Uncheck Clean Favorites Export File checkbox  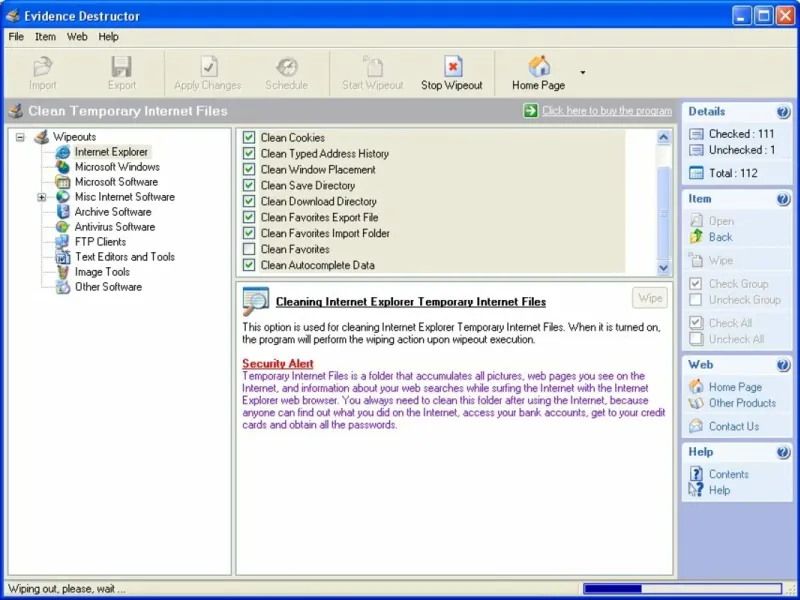pyautogui.click(x=249, y=217)
